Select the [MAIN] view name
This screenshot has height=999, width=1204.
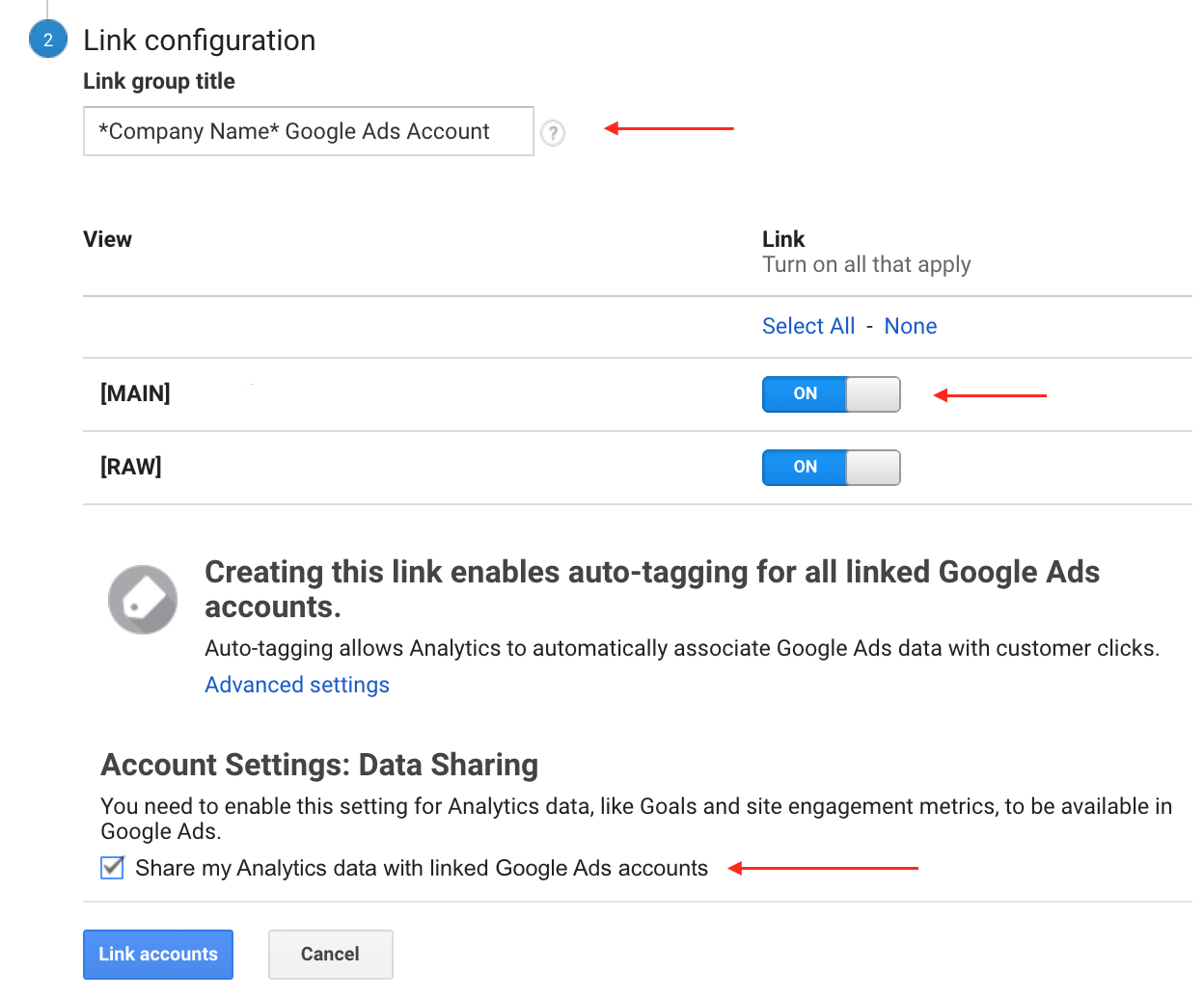pos(135,393)
